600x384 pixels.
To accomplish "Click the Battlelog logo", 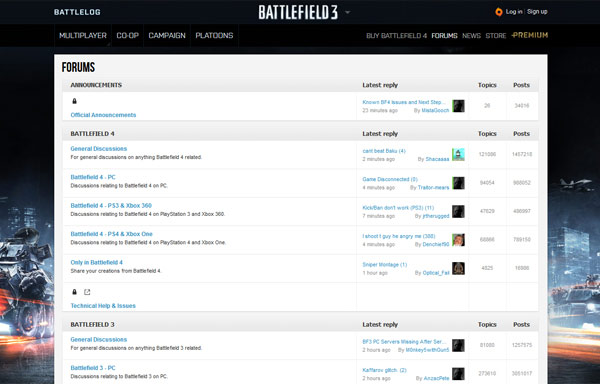I will tap(77, 12).
